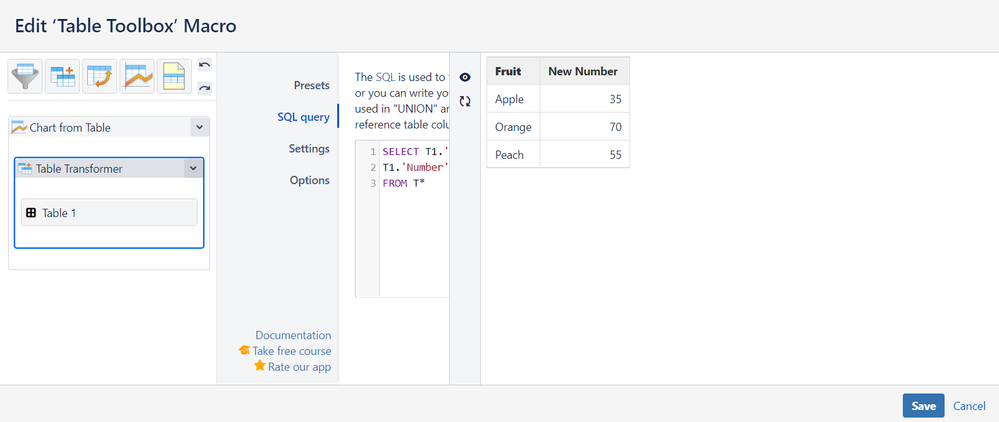The height and width of the screenshot is (422, 999).
Task: Click the Cancel link
Action: point(969,406)
